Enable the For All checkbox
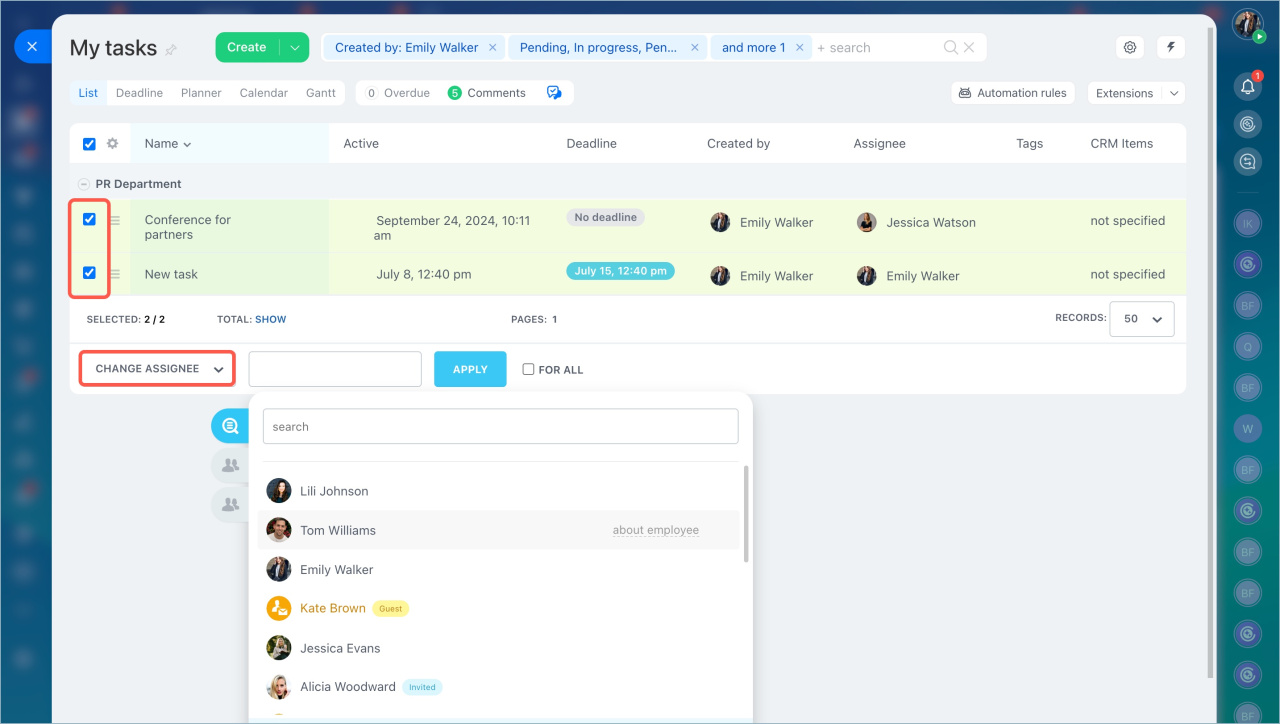The width and height of the screenshot is (1280, 724). coord(528,369)
